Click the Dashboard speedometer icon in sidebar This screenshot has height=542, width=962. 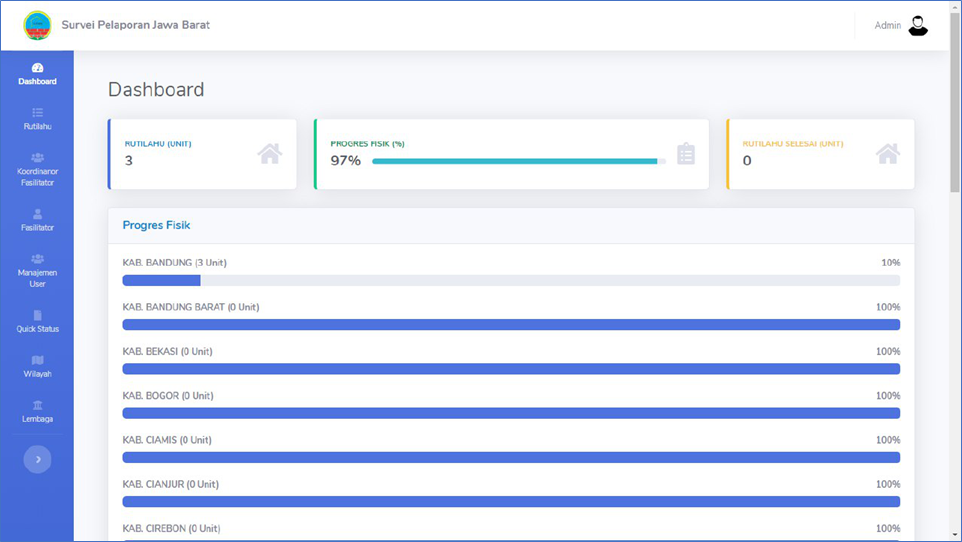click(37, 68)
